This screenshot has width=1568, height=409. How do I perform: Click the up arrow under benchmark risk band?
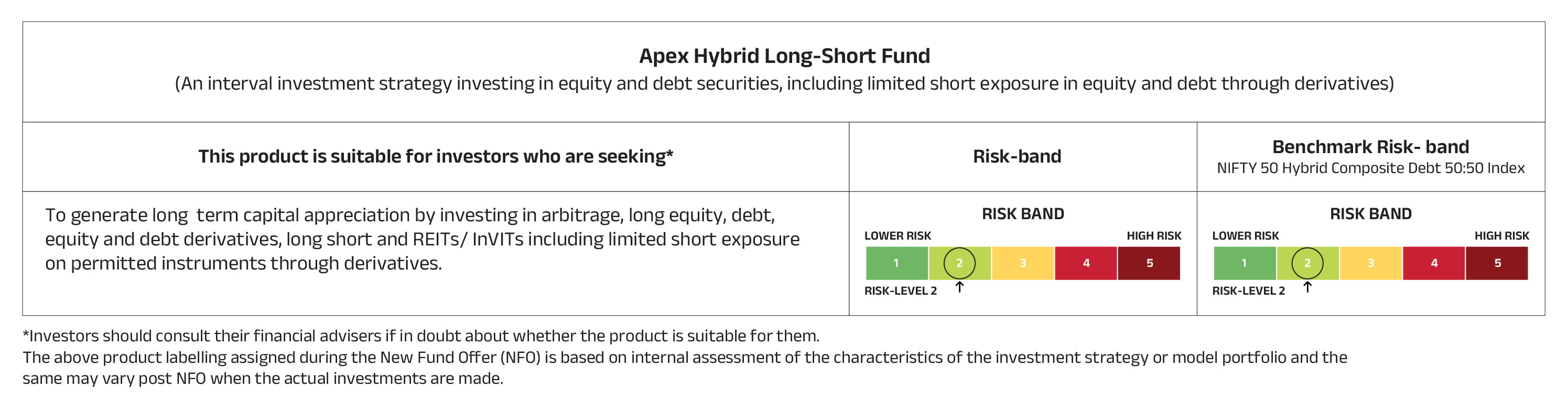point(1307,287)
